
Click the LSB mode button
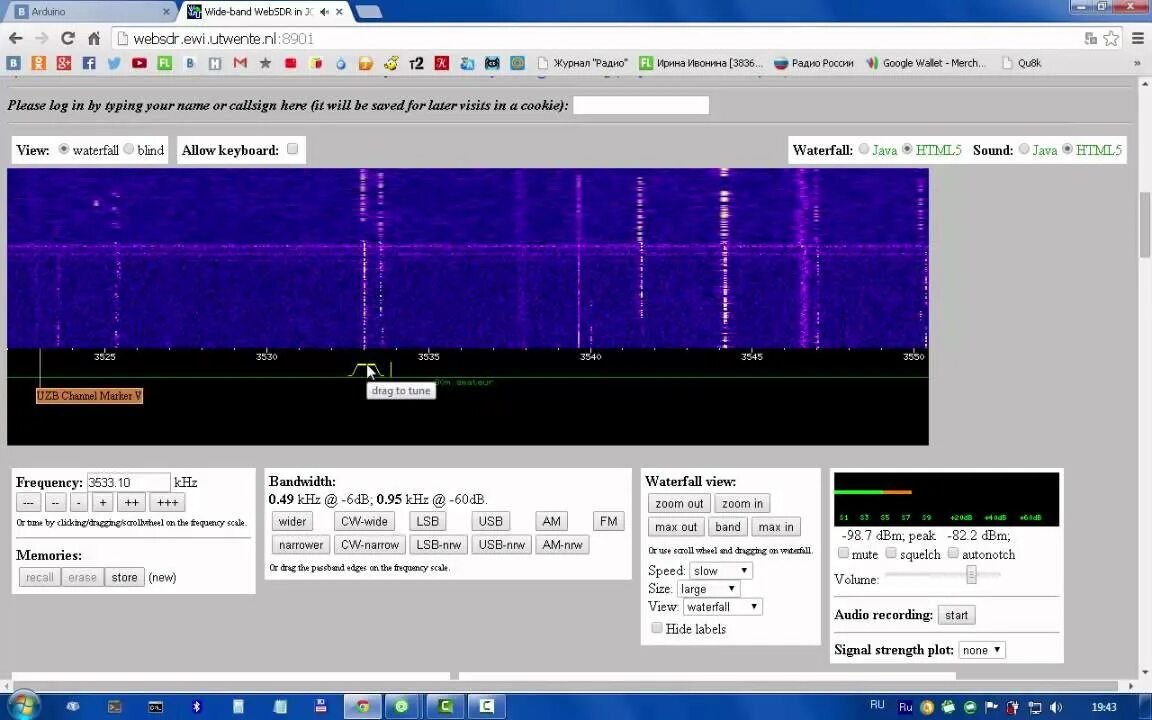click(427, 521)
